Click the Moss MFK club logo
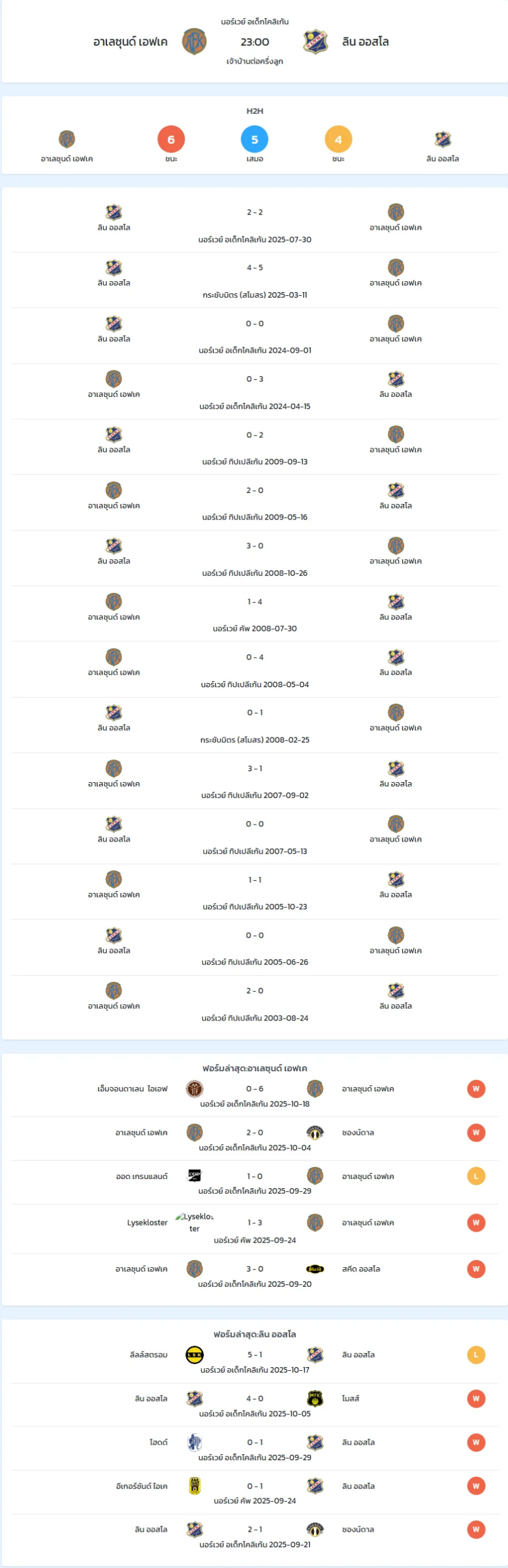508x1568 pixels. (315, 1398)
